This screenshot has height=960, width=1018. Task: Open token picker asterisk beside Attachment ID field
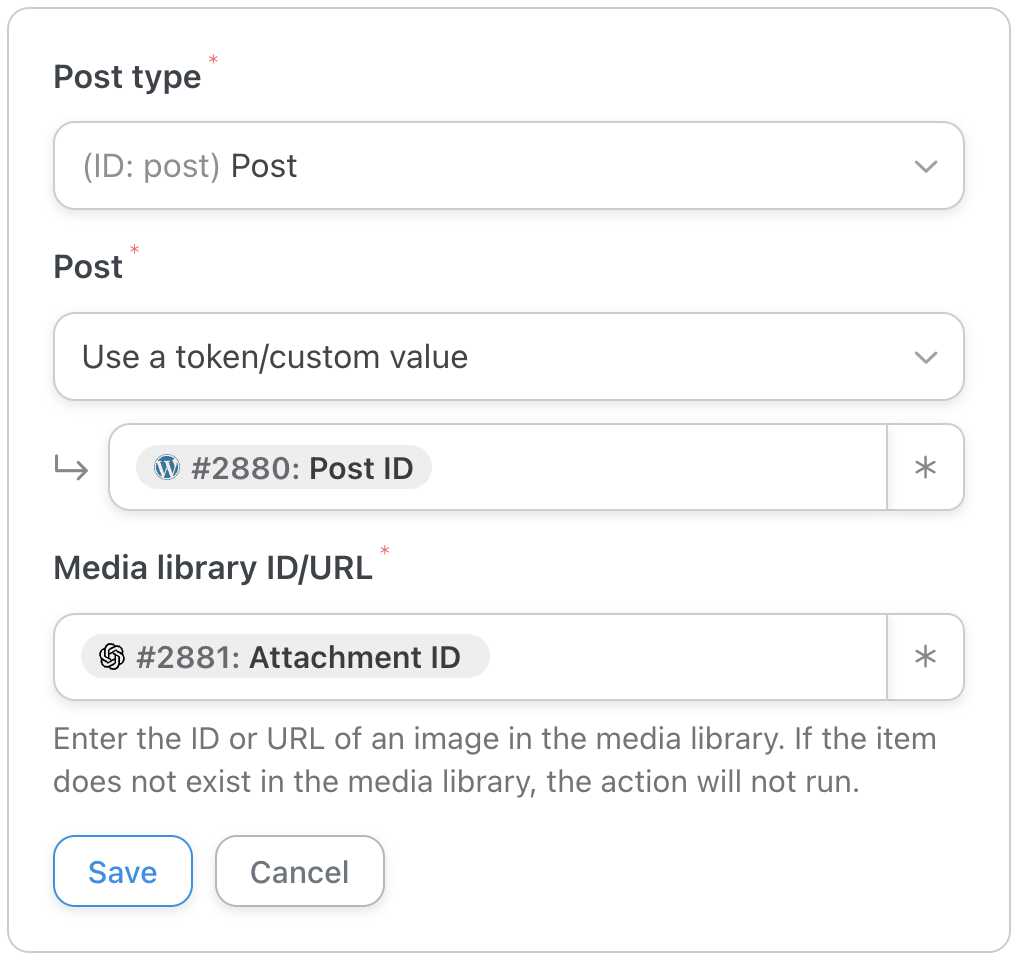point(925,657)
